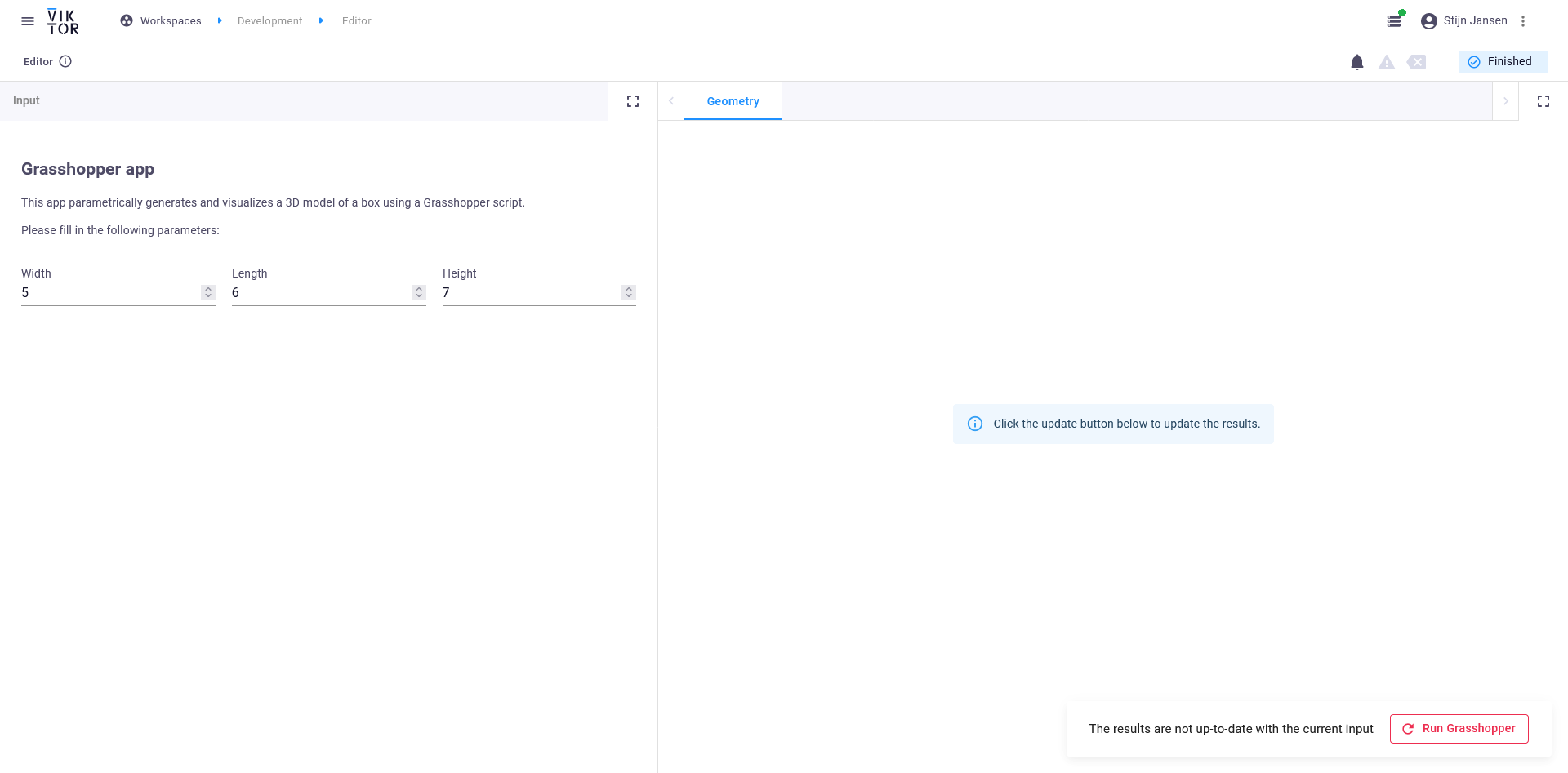Click the warning triangle icon
Image resolution: width=1568 pixels, height=773 pixels.
coord(1387,62)
